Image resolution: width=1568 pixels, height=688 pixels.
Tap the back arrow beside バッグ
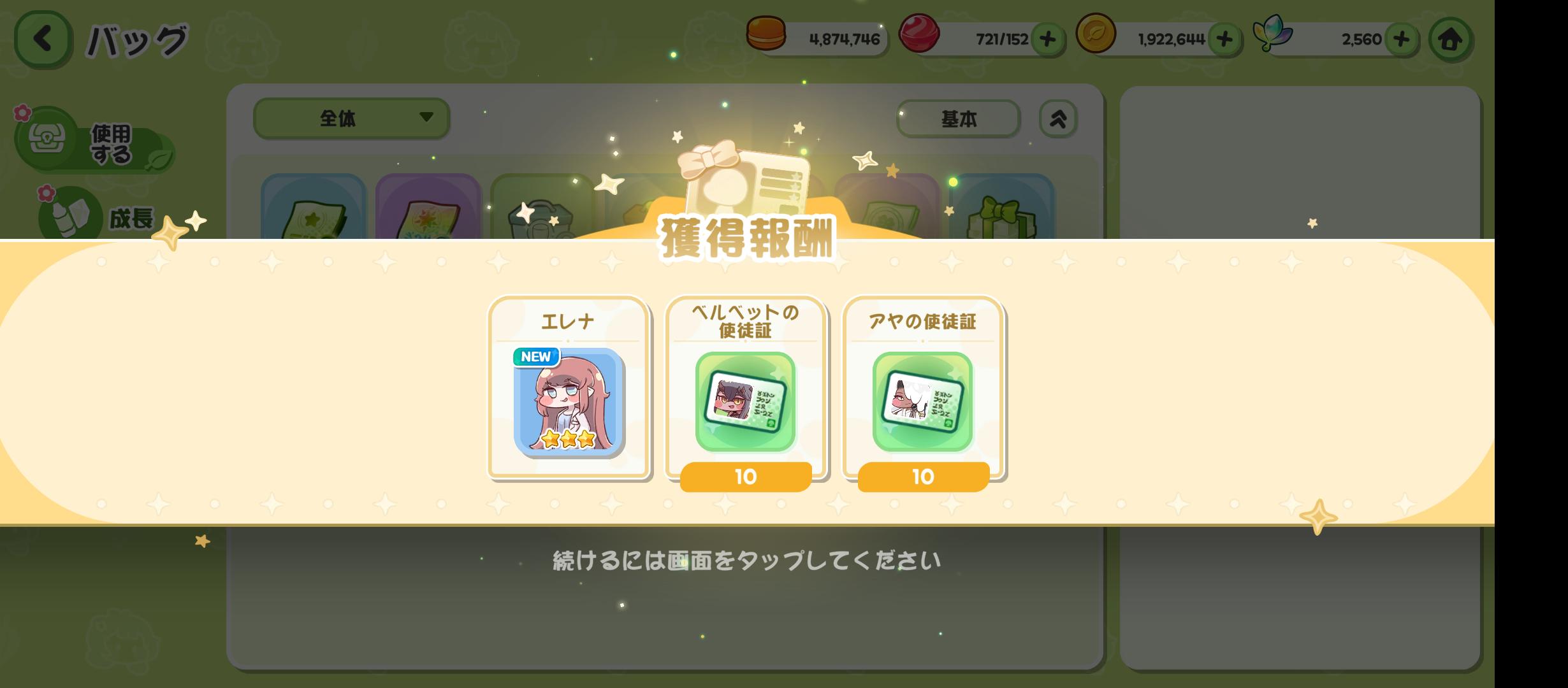pyautogui.click(x=42, y=39)
